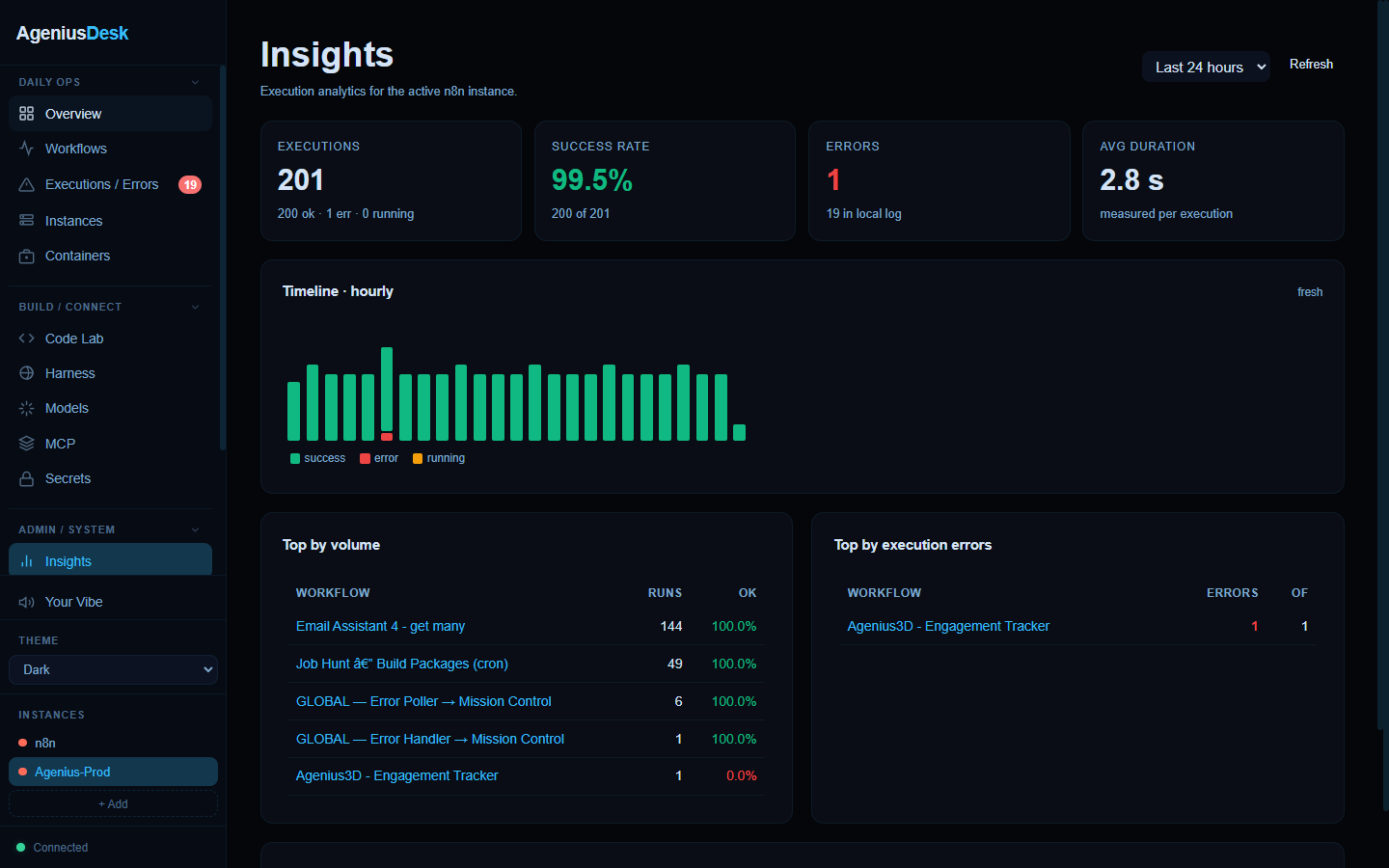The image size is (1389, 868).
Task: Open Executions / Errors
Action: pos(110,184)
